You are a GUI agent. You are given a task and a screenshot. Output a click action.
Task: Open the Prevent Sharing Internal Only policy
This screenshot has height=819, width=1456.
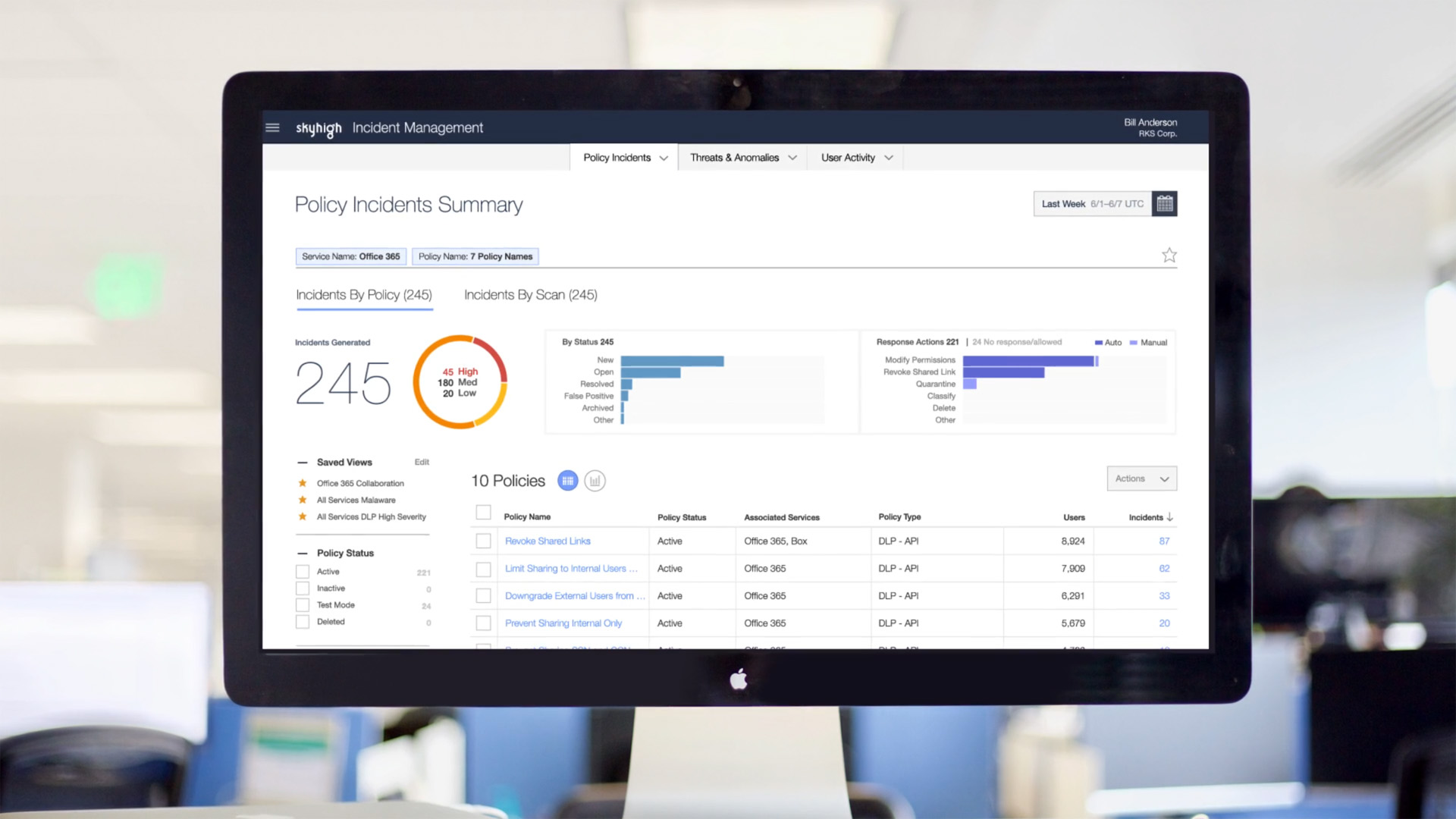coord(563,623)
